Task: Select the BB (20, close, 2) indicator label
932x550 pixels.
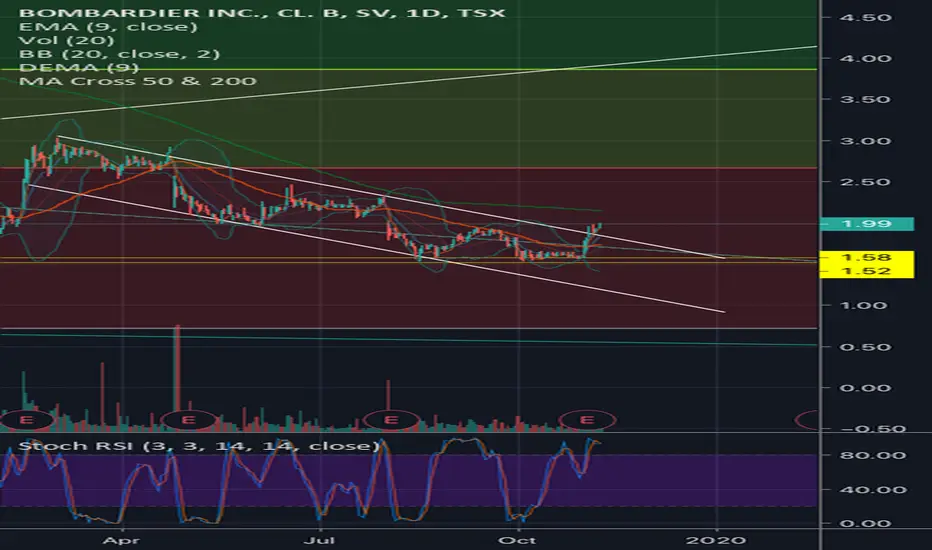Action: pyautogui.click(x=119, y=54)
